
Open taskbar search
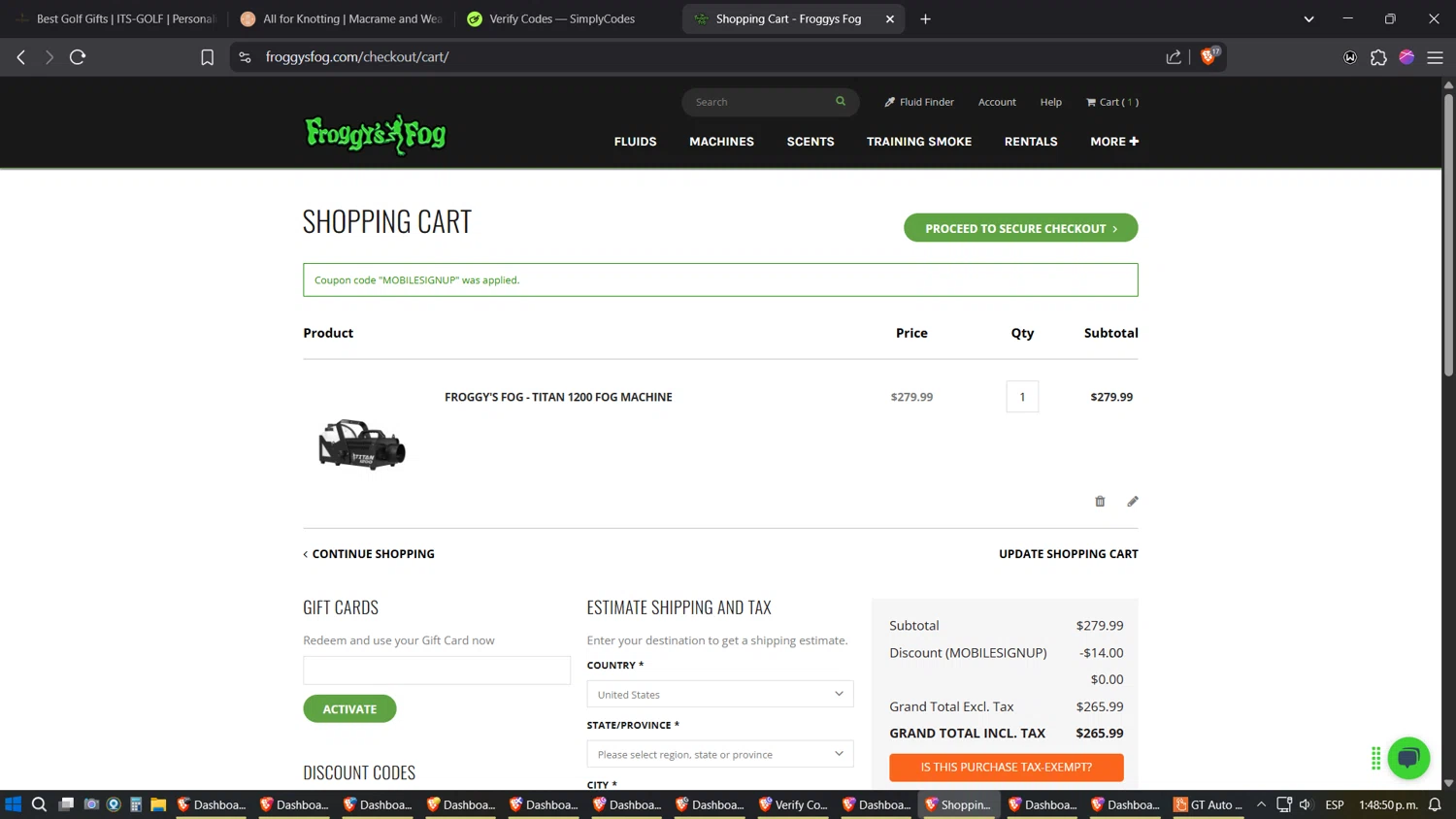point(39,804)
